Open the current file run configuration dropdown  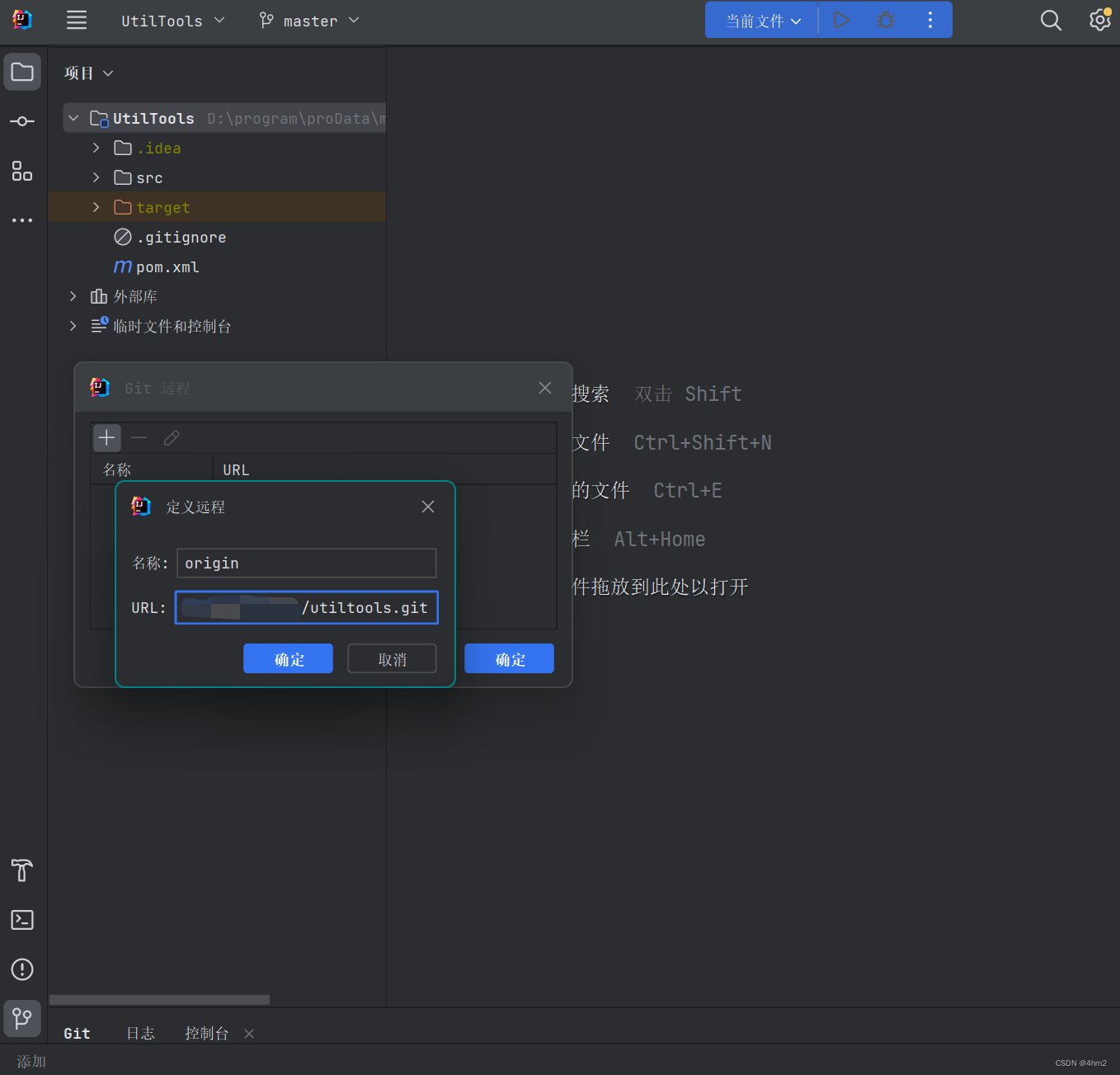point(763,21)
